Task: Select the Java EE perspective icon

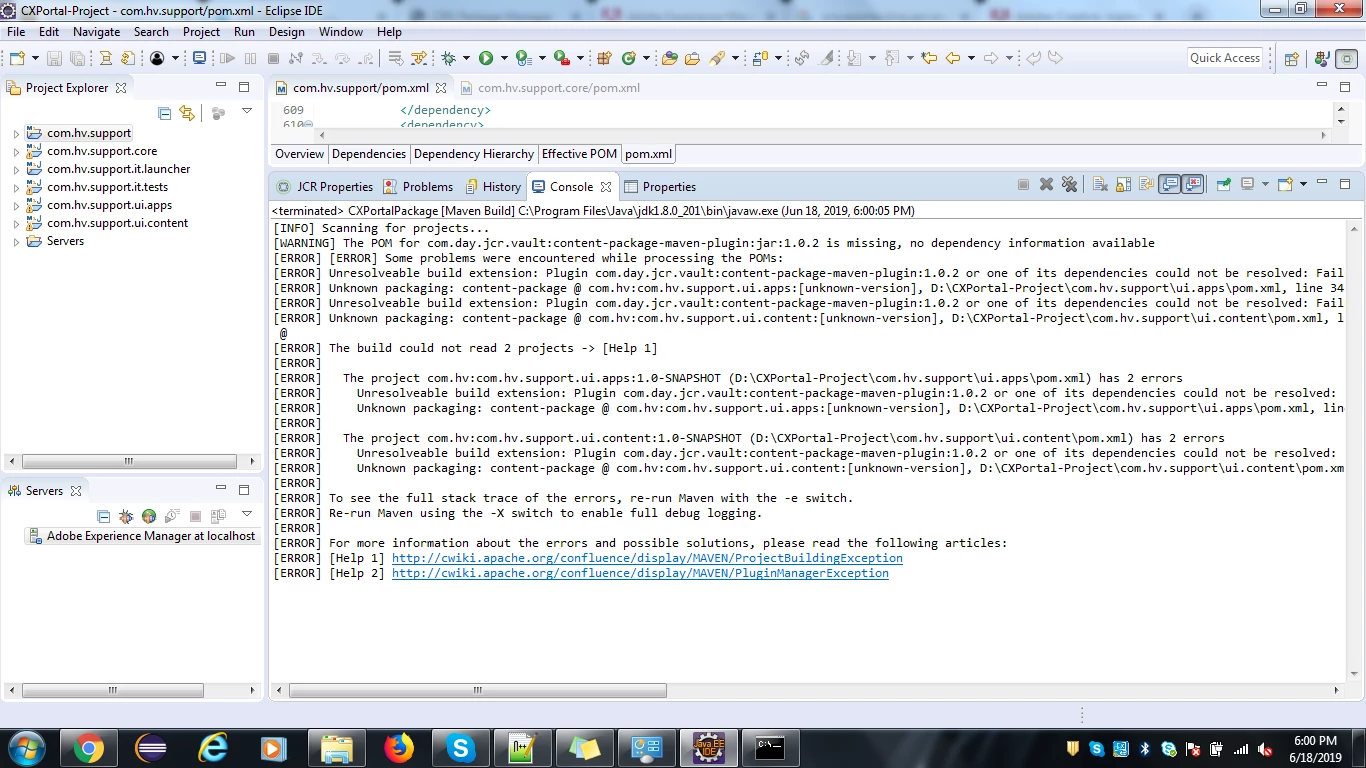Action: [x=1323, y=58]
